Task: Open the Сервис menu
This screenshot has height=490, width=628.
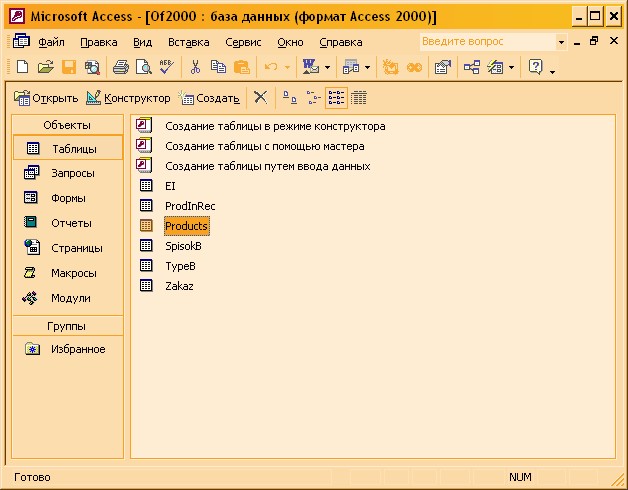Action: click(x=243, y=42)
